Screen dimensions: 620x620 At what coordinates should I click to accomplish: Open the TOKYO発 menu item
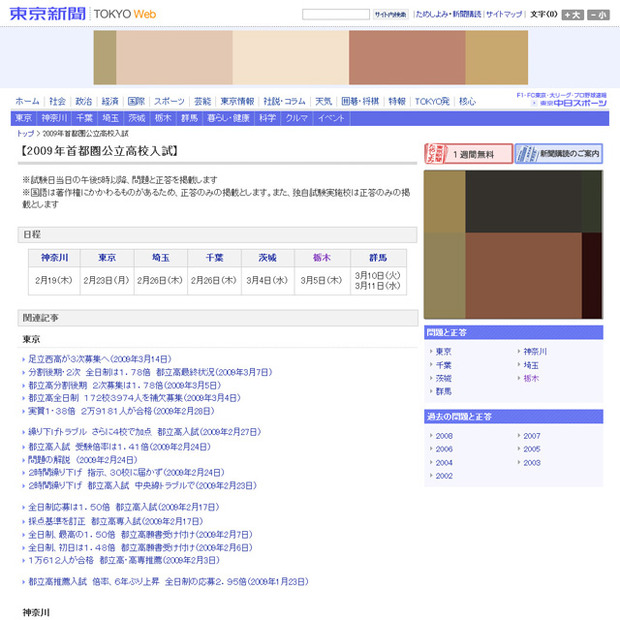pos(432,101)
